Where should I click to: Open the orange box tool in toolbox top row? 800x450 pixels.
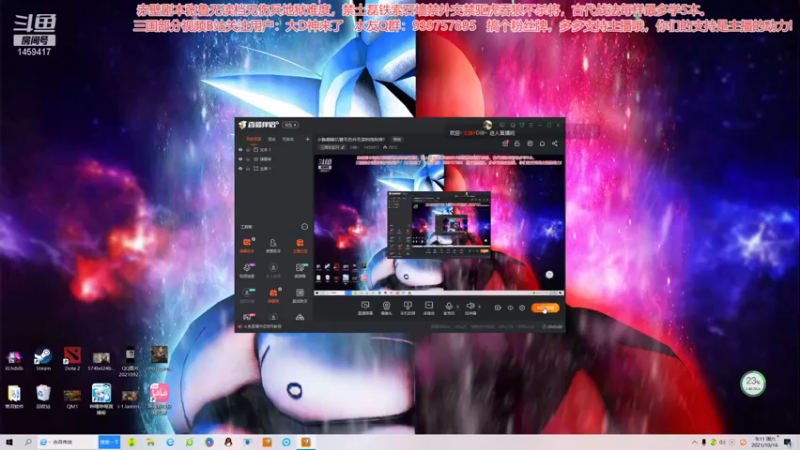(x=300, y=243)
